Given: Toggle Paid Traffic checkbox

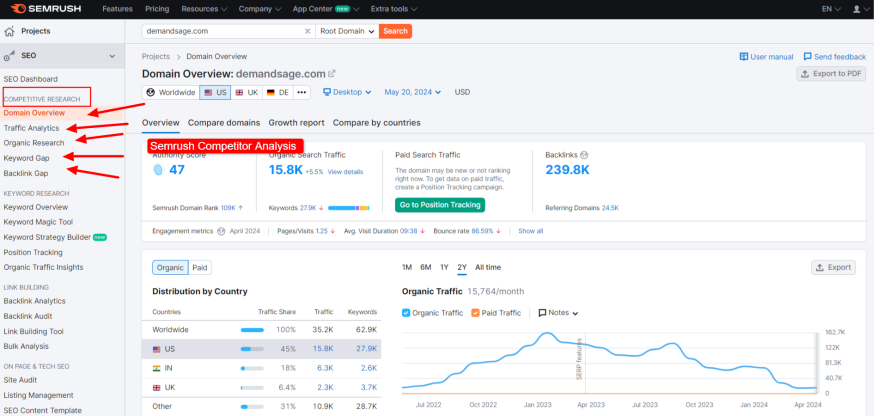Looking at the screenshot, I should tap(475, 313).
